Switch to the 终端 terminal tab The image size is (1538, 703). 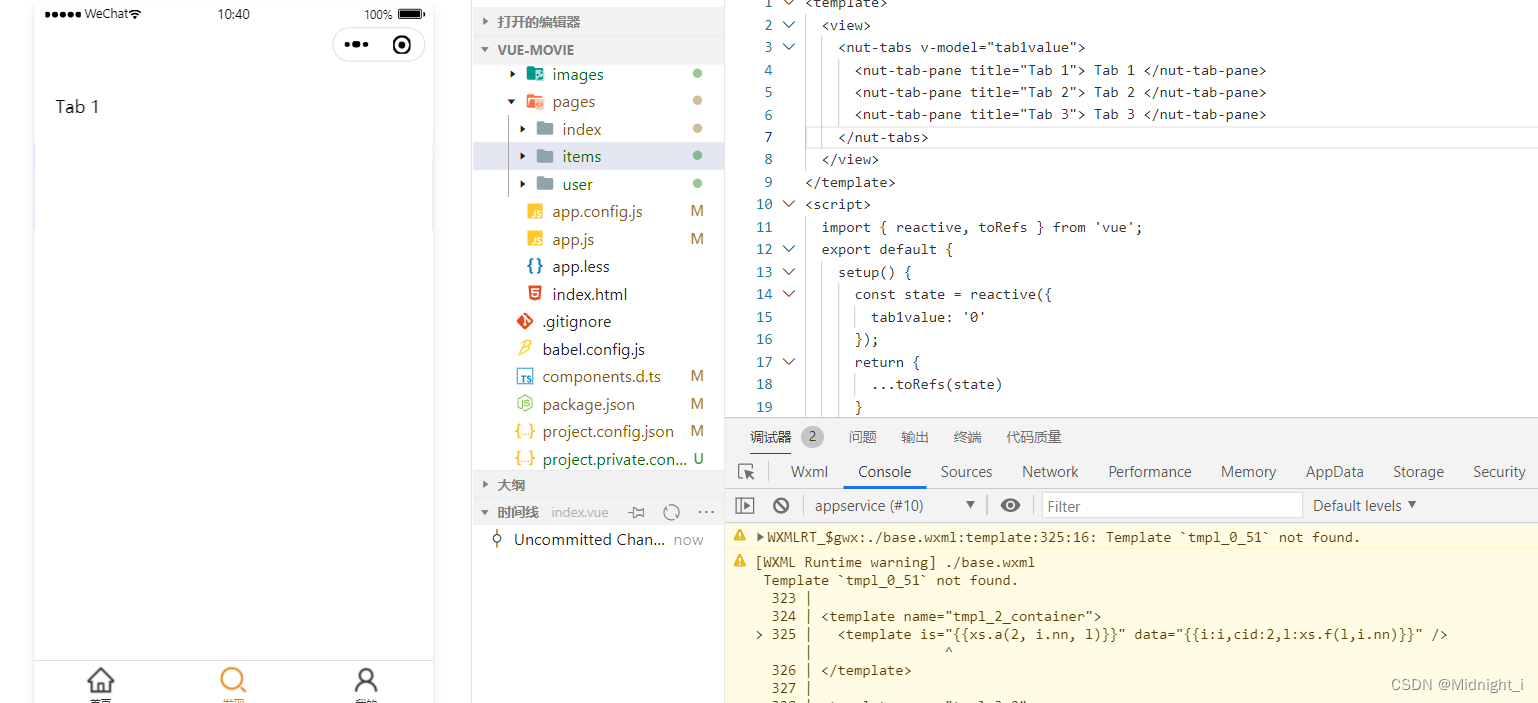[967, 437]
